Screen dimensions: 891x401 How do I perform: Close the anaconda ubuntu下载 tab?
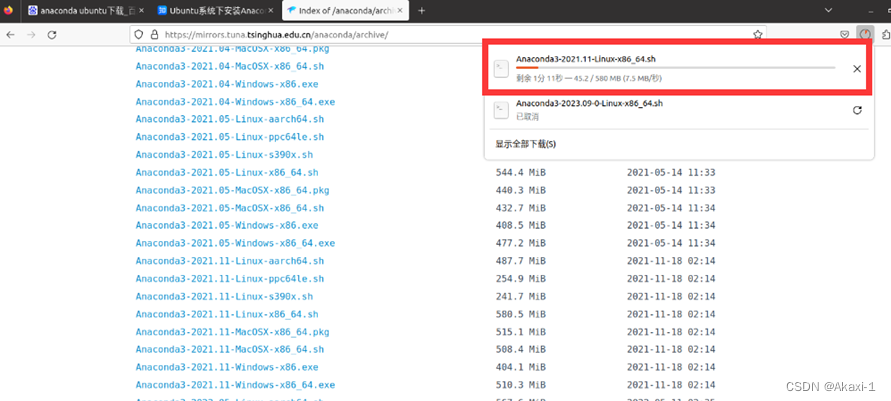point(141,10)
